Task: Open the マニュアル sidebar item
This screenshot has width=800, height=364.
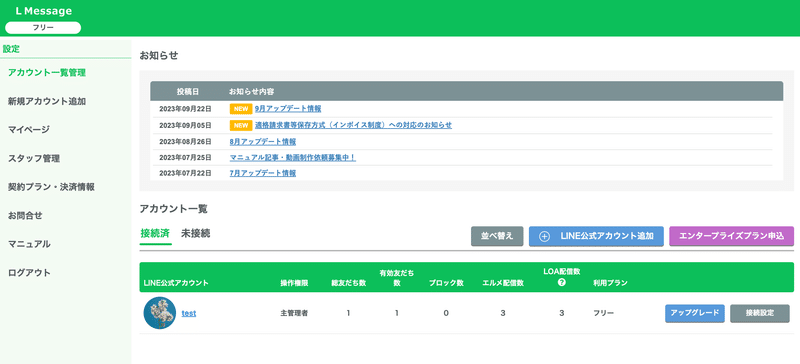Action: (29, 244)
